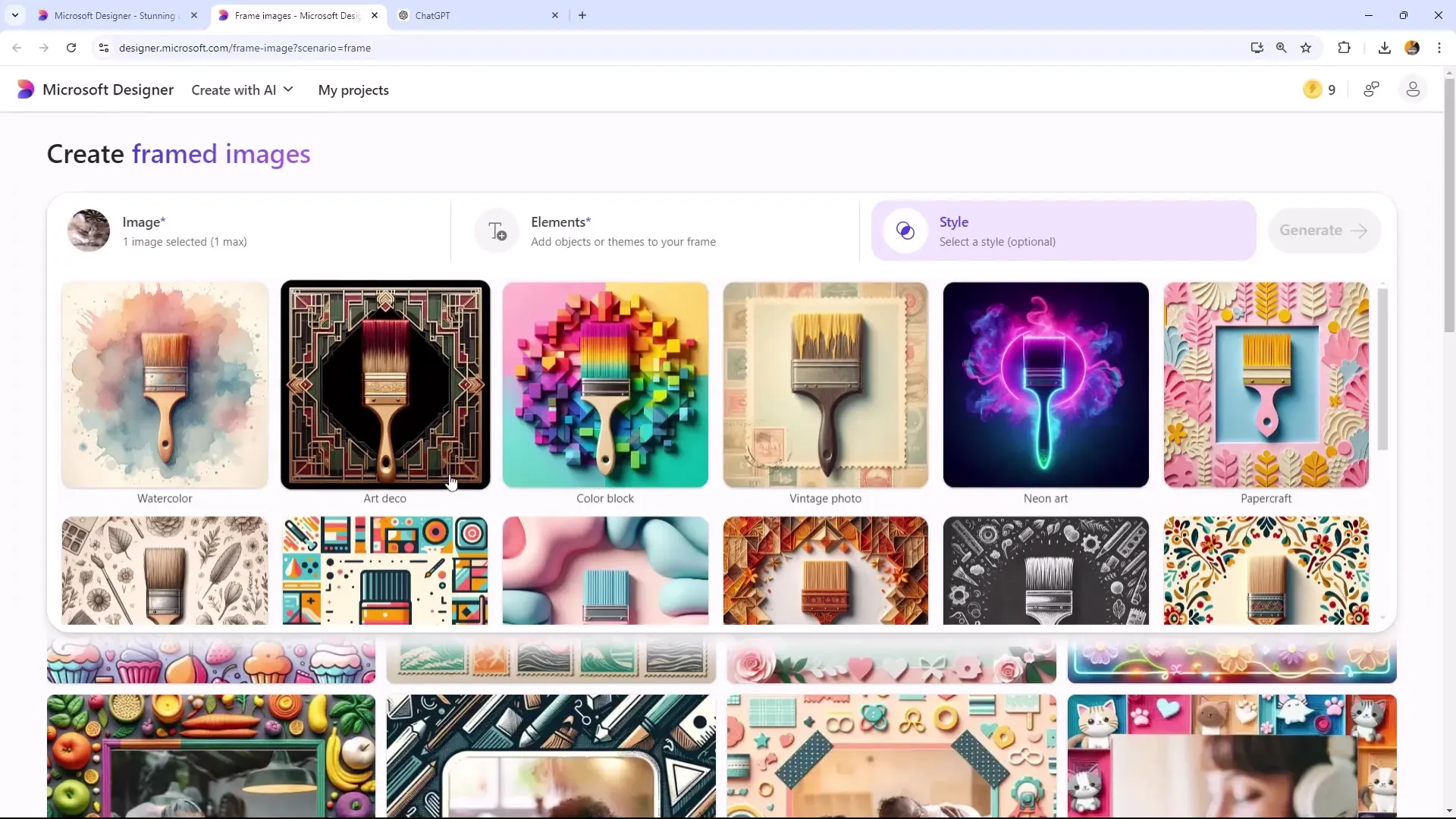
Task: Select the cat-themed frame thumbnail
Action: pyautogui.click(x=1231, y=755)
